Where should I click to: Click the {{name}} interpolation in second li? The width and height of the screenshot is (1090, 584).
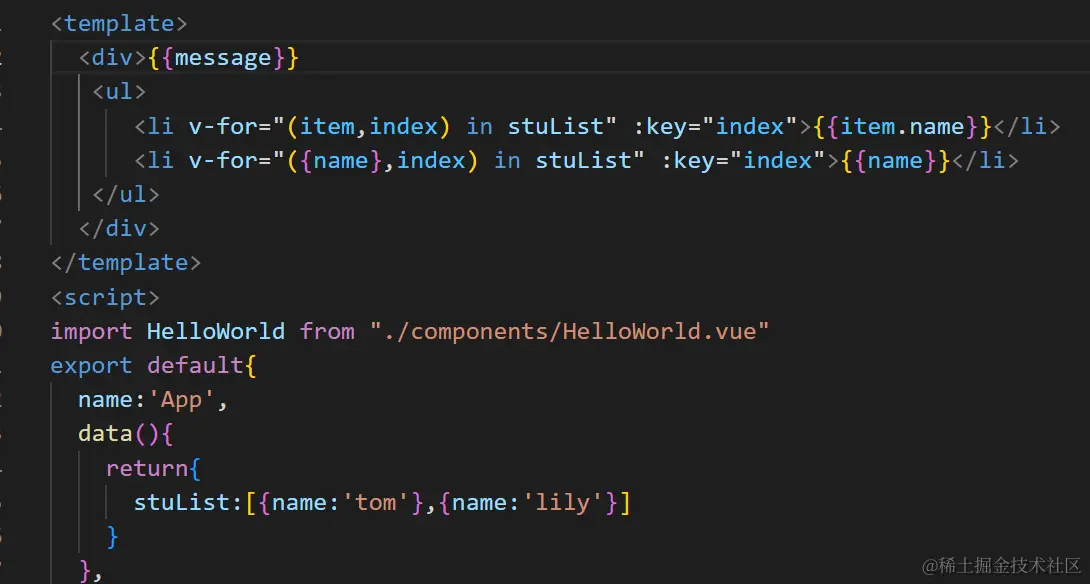pos(895,161)
